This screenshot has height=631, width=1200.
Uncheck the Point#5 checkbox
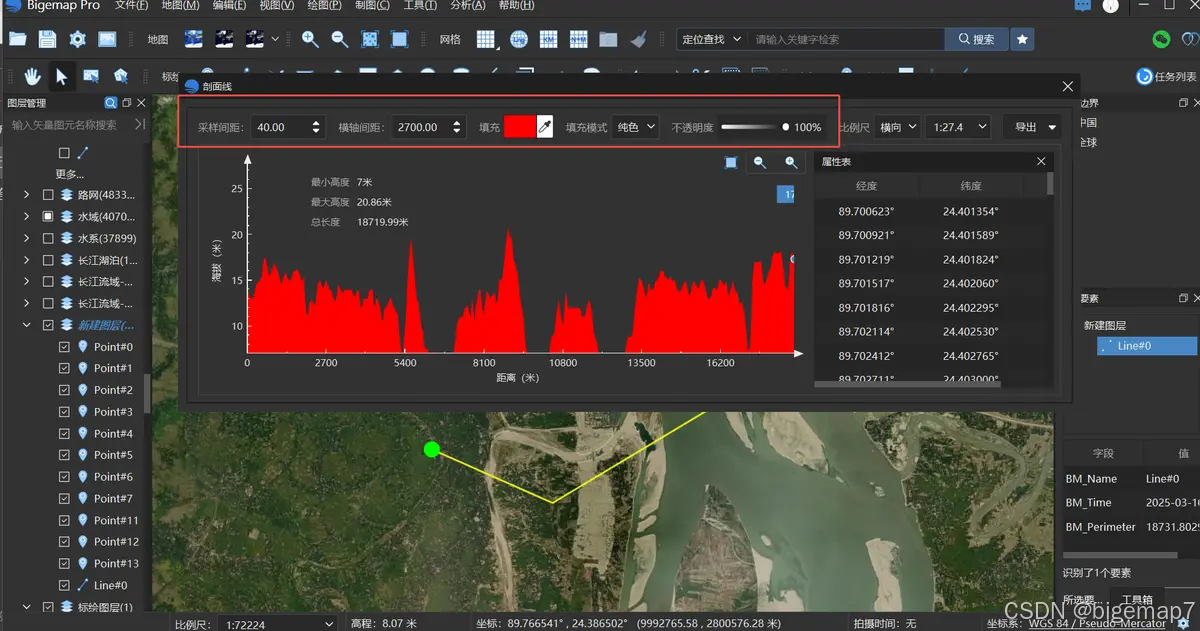[65, 455]
